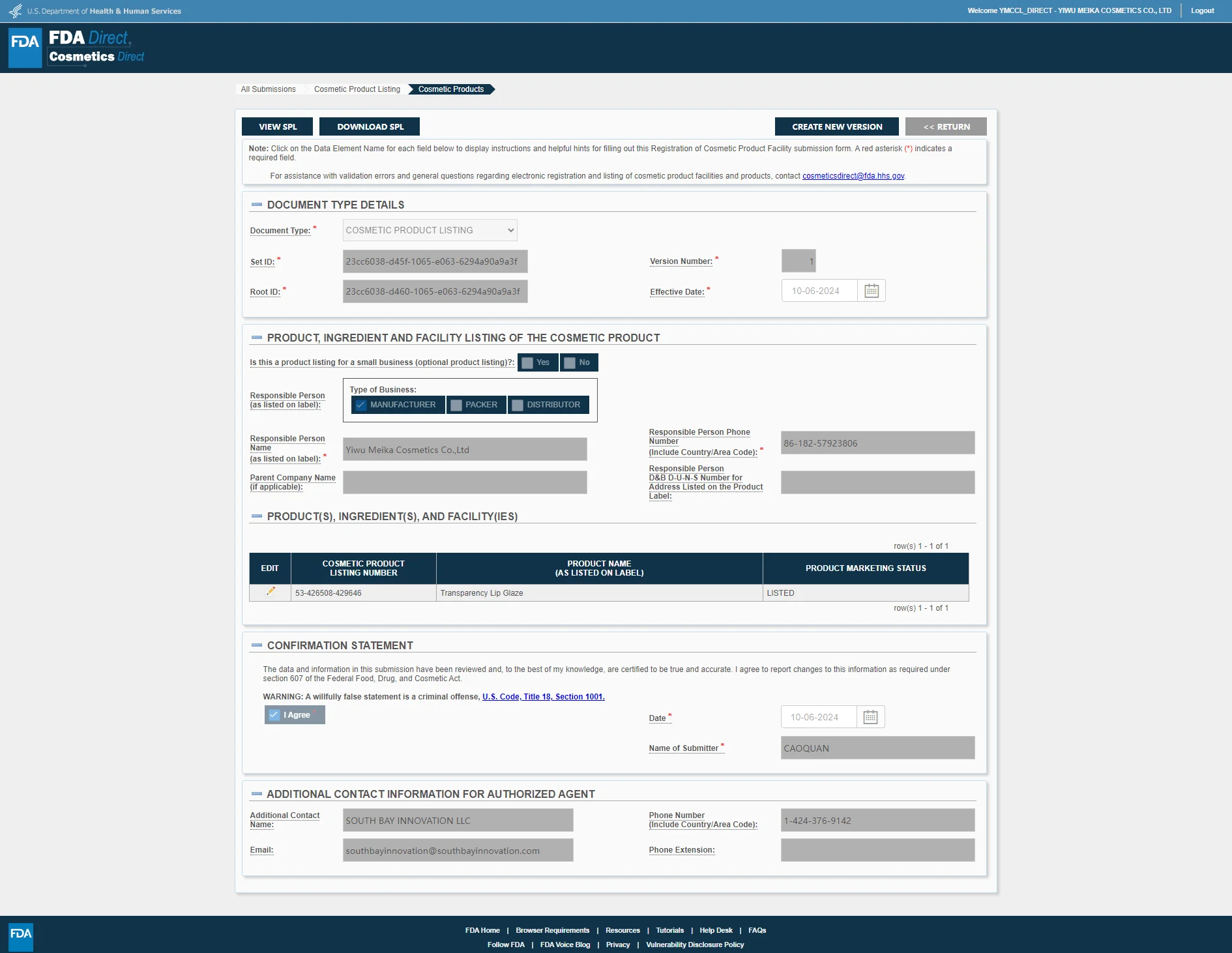Check Yes for small business listing
The width and height of the screenshot is (1232, 953).
[527, 363]
